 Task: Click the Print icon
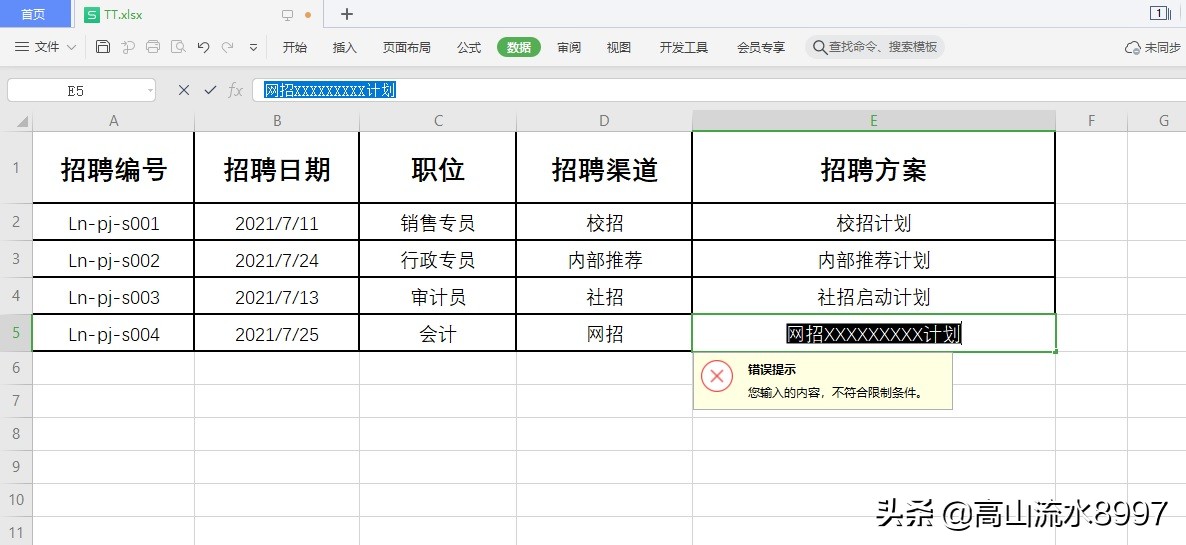click(x=153, y=47)
